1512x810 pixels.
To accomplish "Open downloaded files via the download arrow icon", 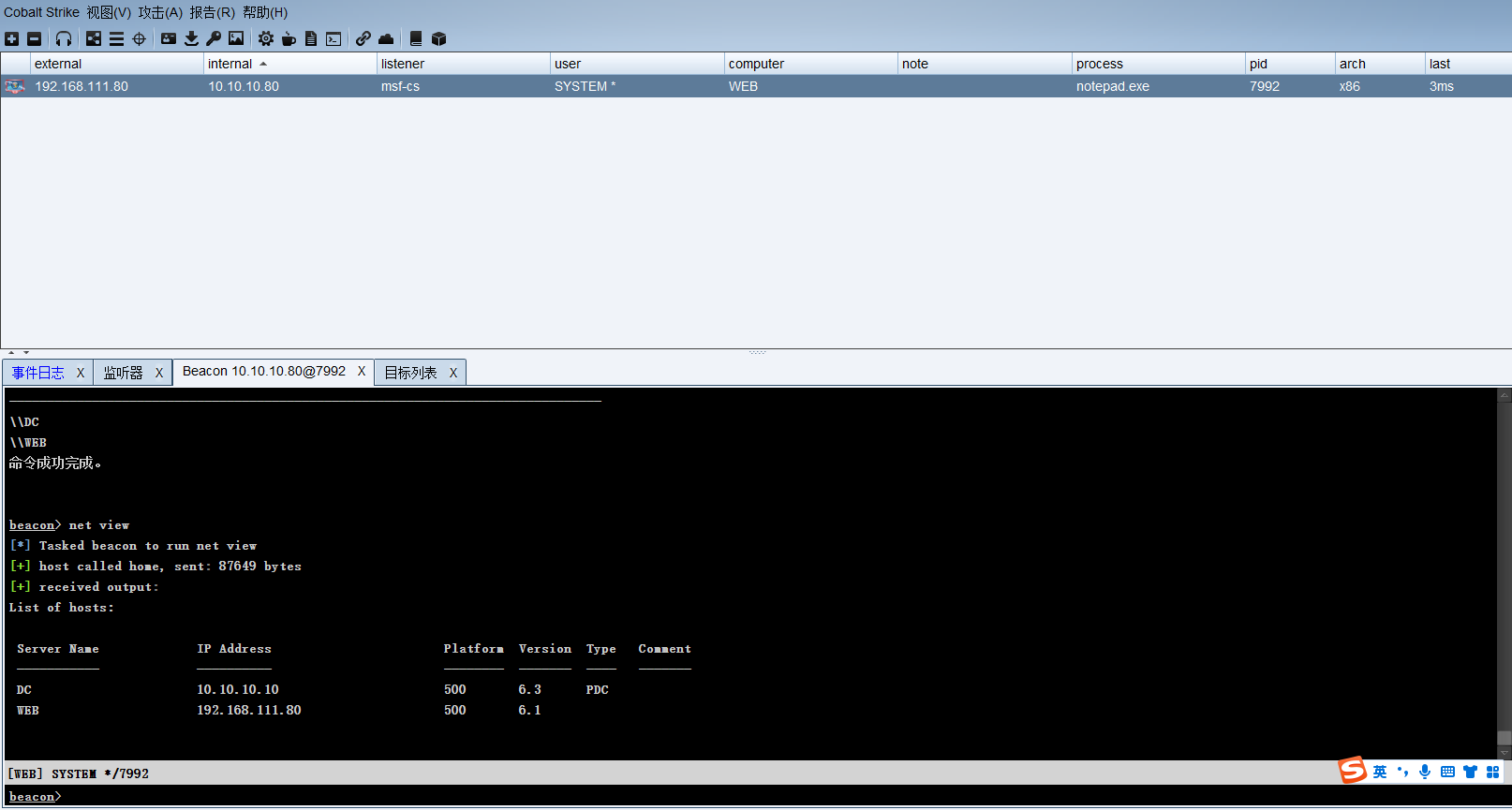I will click(191, 38).
